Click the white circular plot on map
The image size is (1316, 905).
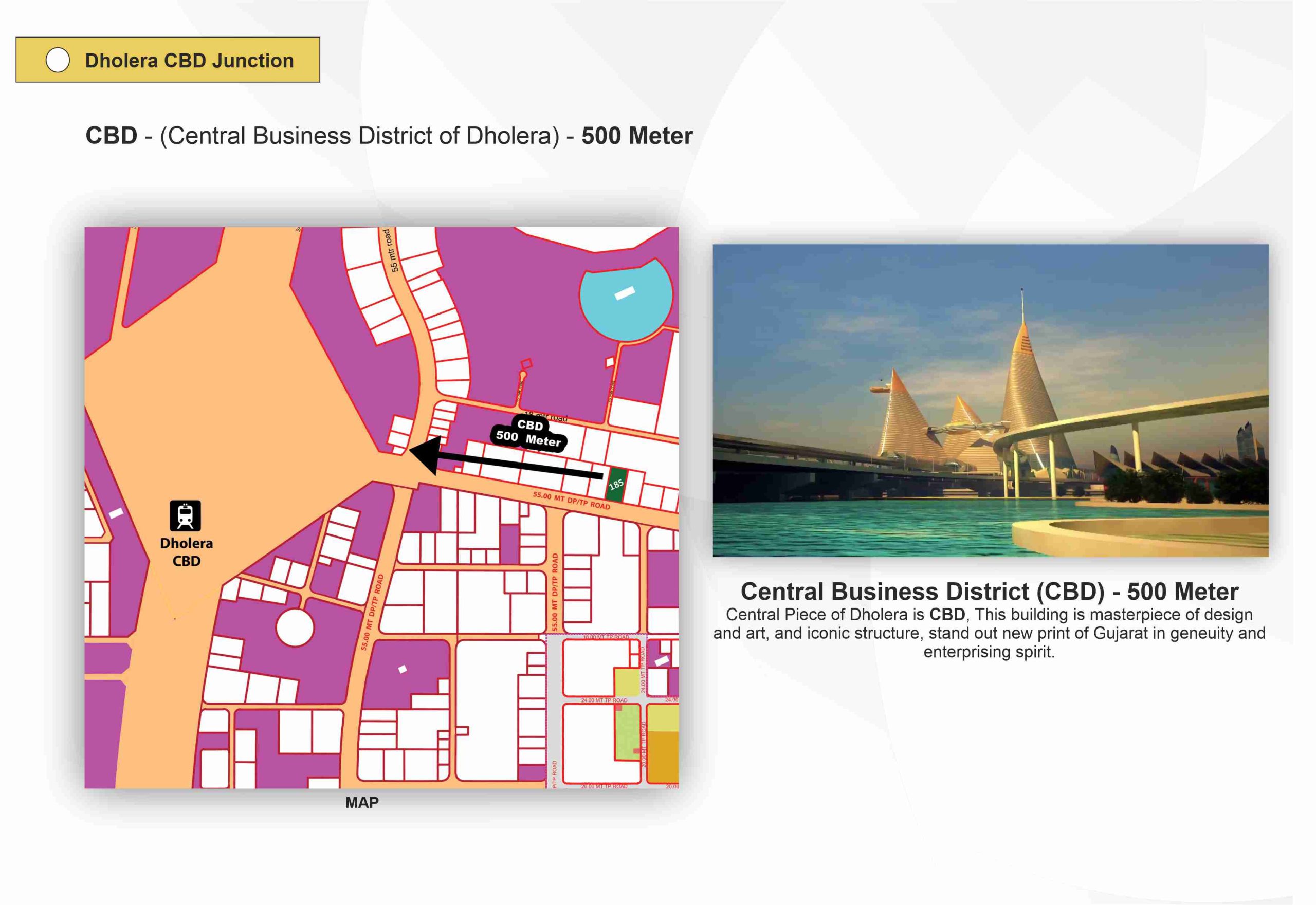pyautogui.click(x=295, y=627)
